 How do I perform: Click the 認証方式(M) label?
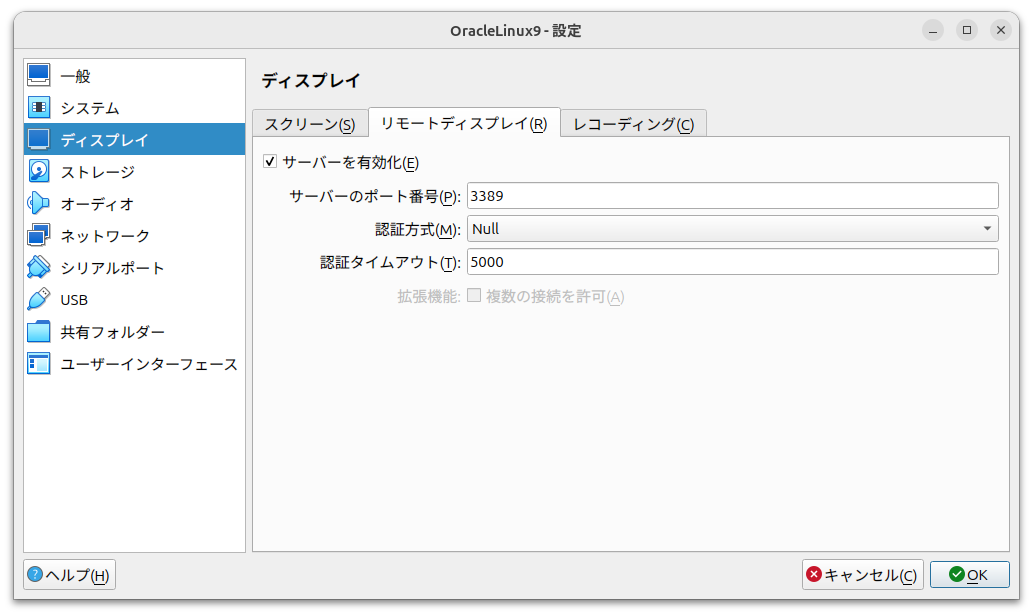(x=418, y=229)
